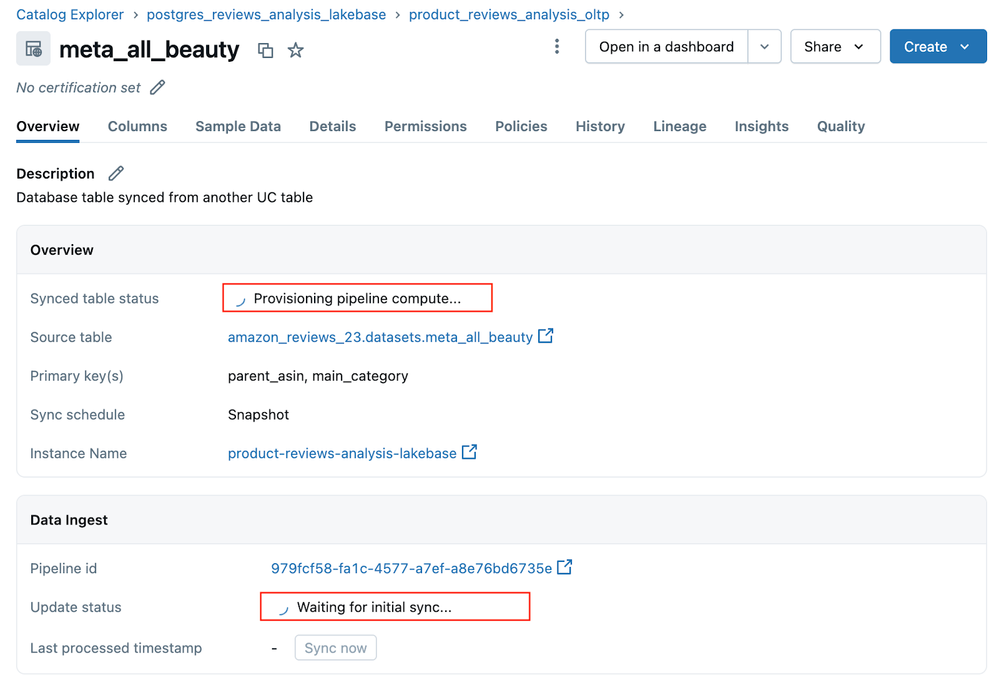Copy the meta_all_beauty table name
Viewport: 999px width, 683px height.
[265, 50]
